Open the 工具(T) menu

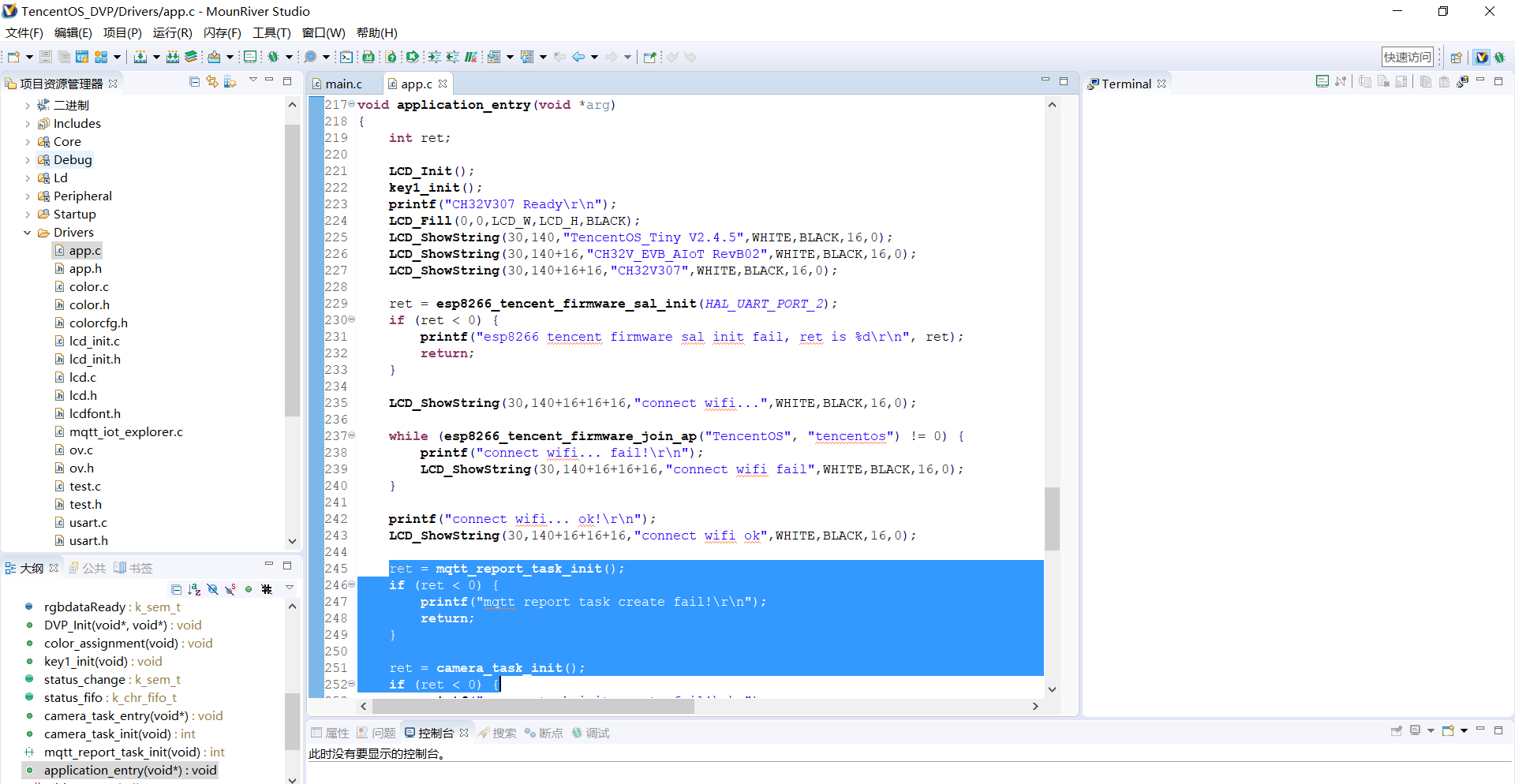[x=271, y=32]
